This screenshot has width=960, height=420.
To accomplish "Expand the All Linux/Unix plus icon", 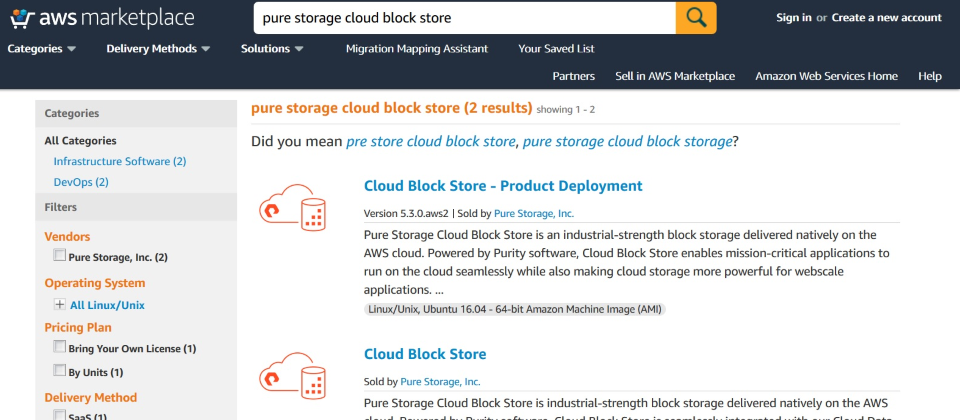I will click(59, 305).
